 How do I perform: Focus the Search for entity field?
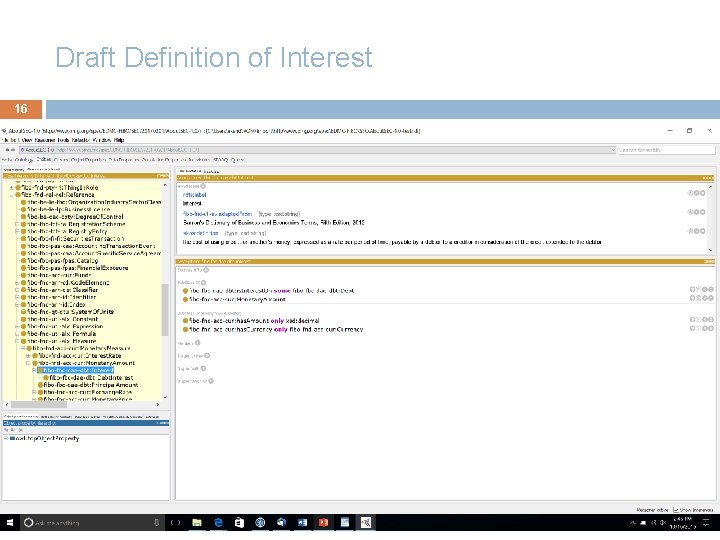pyautogui.click(x=666, y=150)
